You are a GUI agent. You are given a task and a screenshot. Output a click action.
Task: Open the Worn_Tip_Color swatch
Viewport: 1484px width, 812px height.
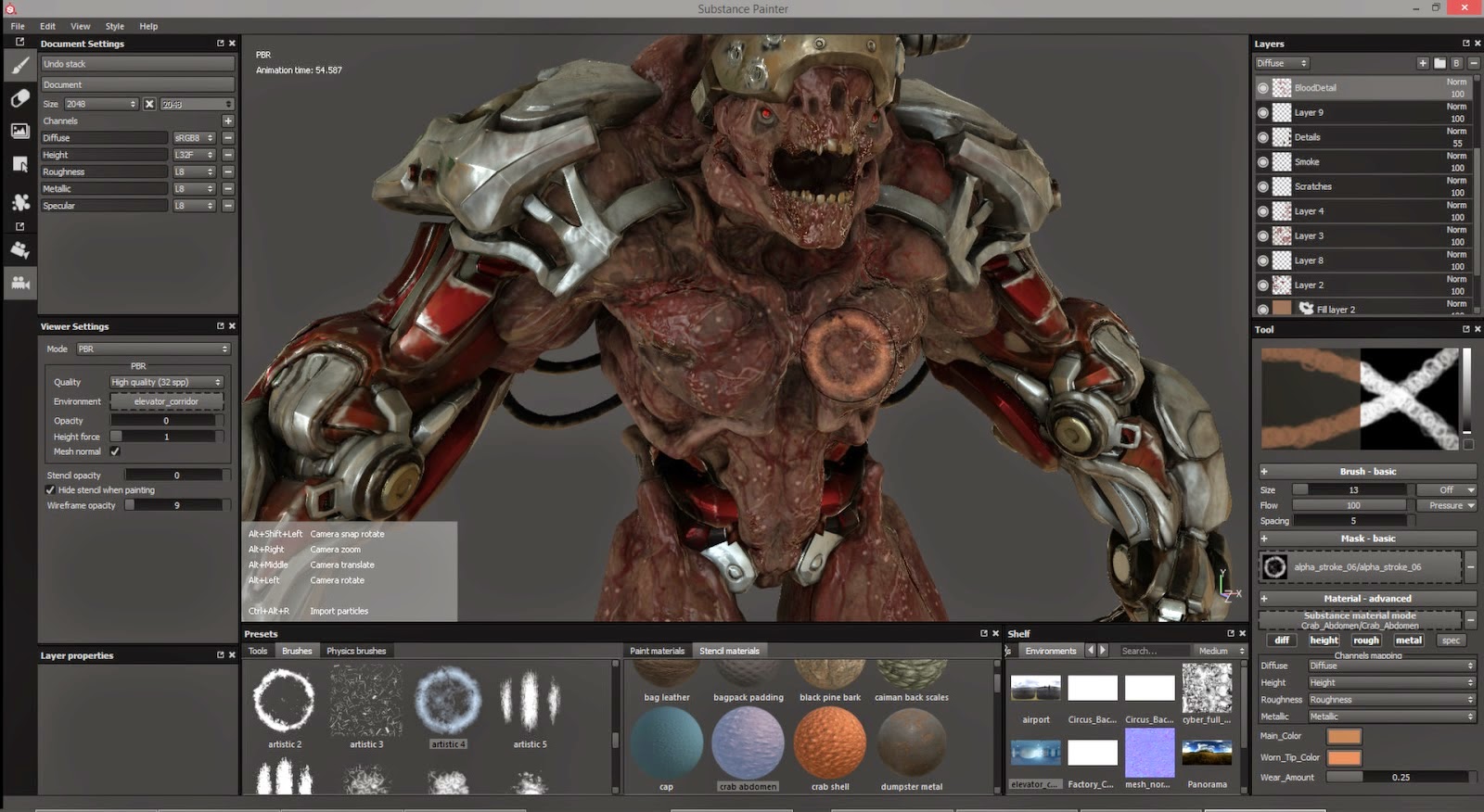pos(1344,757)
